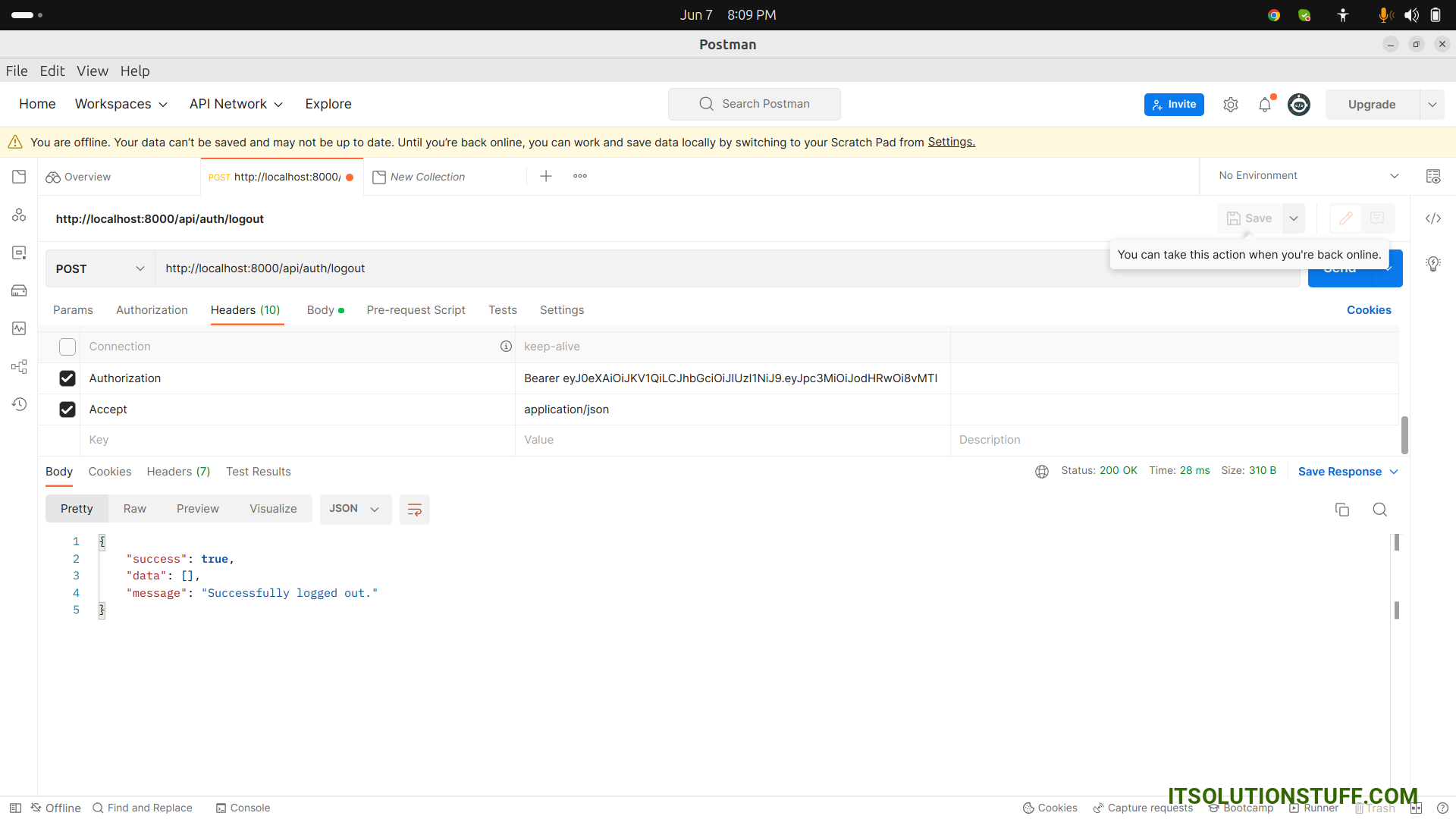Open the History sidebar panel
1456x819 pixels.
[19, 404]
